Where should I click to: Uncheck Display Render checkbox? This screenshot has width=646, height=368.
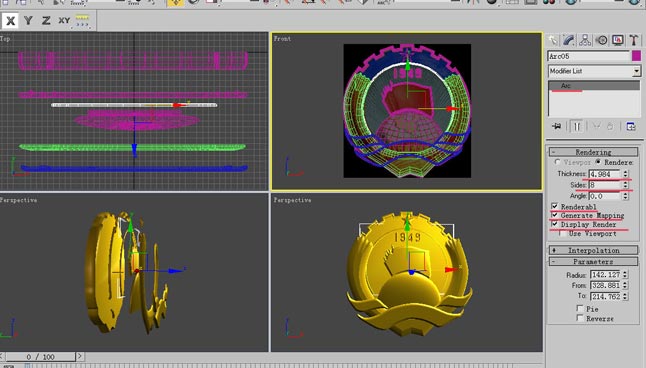555,224
